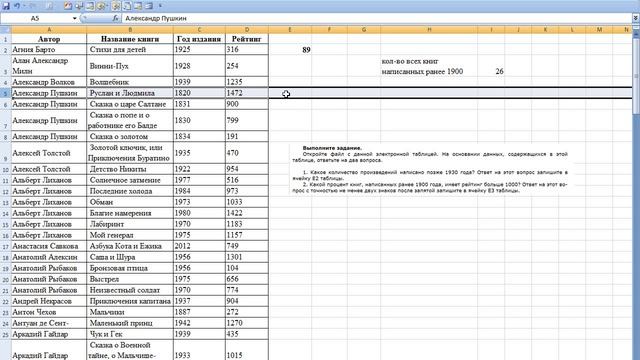Click header cell 'Автор'

pos(49,39)
